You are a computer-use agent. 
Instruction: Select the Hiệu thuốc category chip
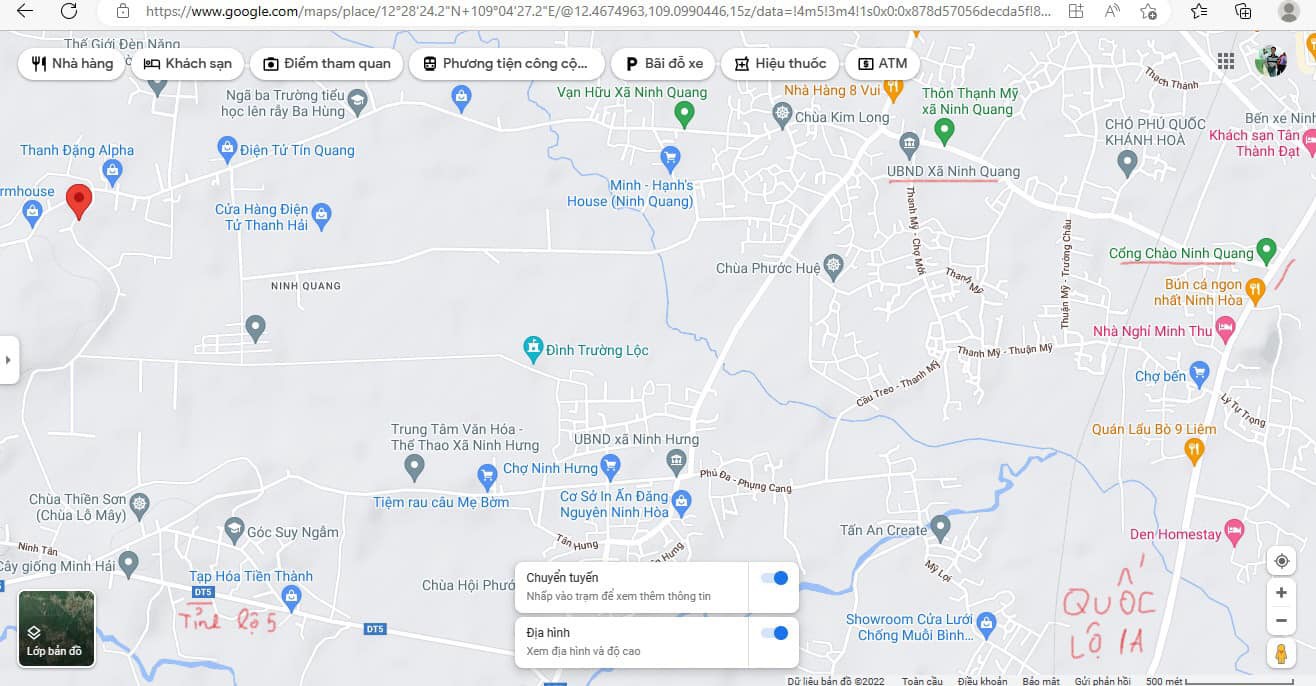(x=781, y=63)
